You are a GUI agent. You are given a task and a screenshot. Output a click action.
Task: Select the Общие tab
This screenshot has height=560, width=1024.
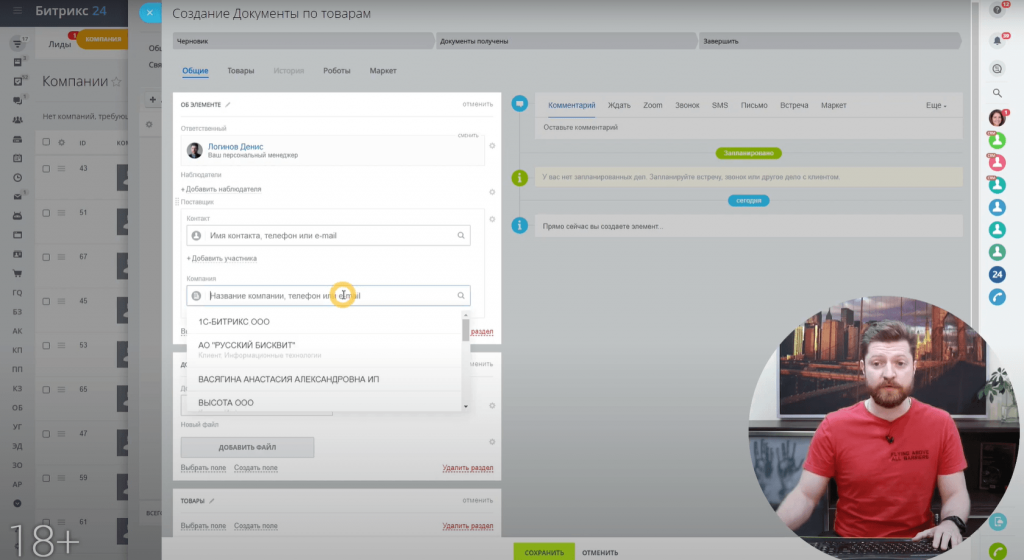(x=195, y=70)
